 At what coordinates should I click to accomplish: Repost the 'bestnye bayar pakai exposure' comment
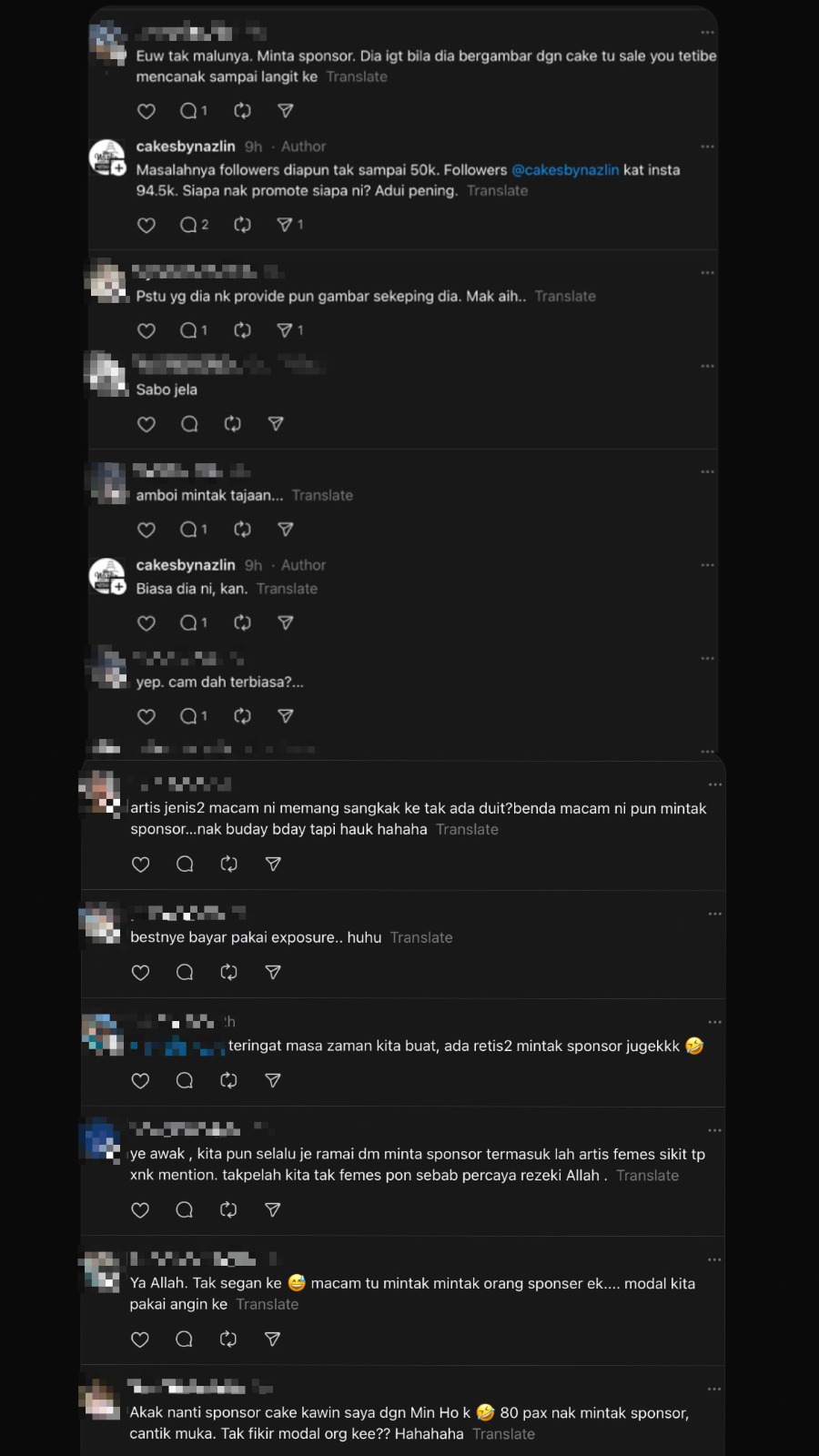(x=228, y=973)
